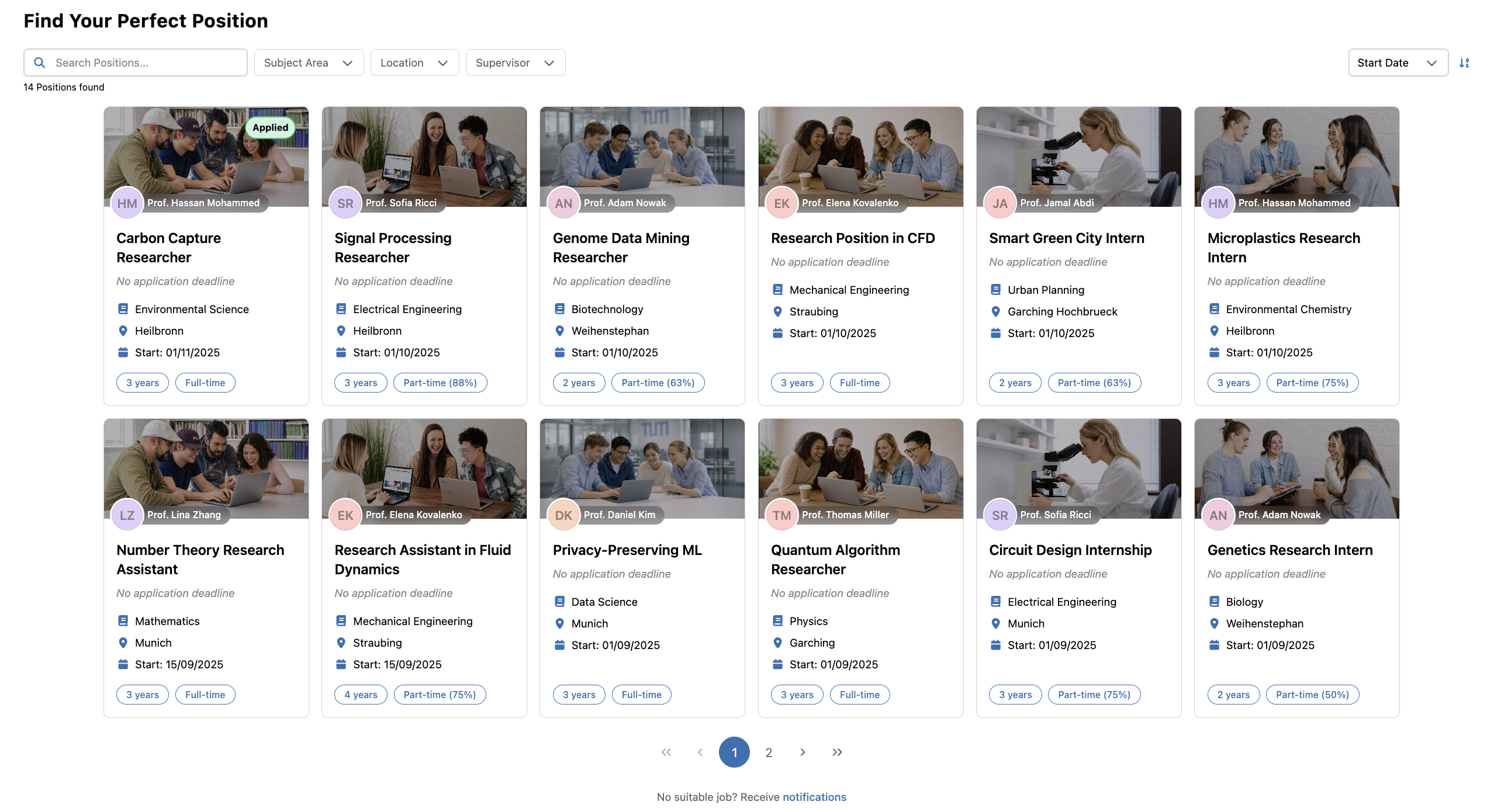
Task: Open the Subject Area filter dropdown
Action: pos(309,63)
